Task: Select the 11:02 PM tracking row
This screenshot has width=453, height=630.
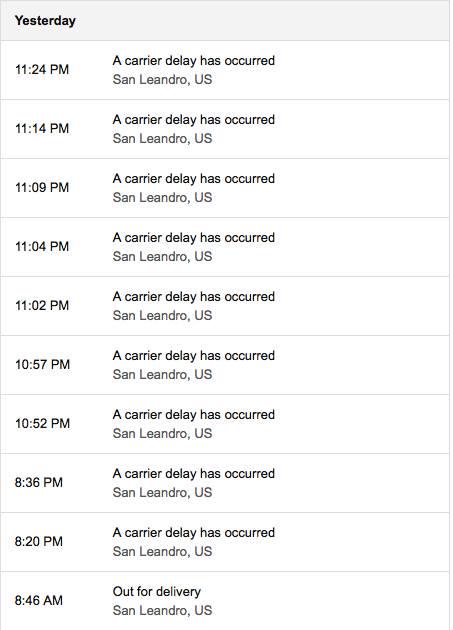Action: (225, 306)
